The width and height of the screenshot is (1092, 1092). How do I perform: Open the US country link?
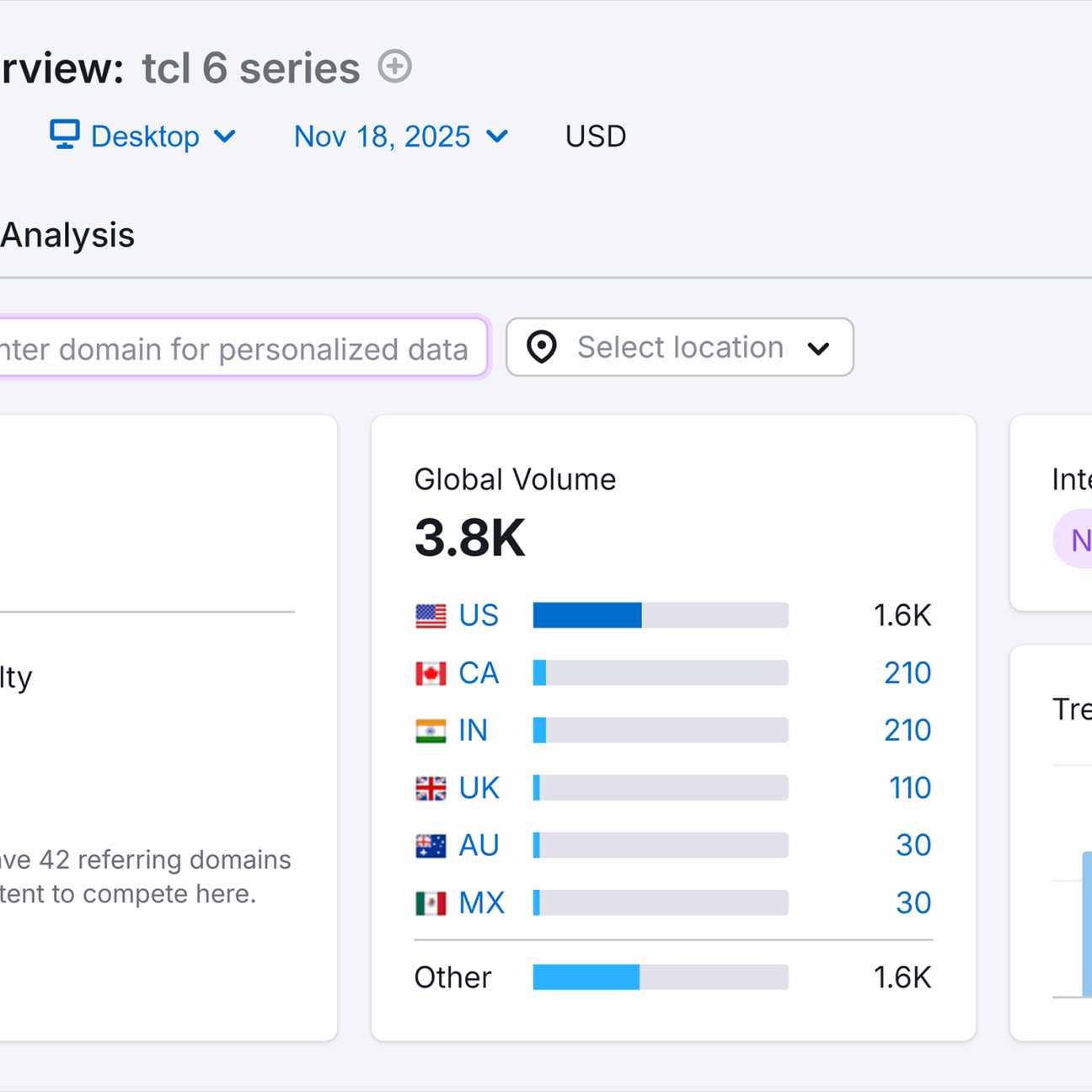[x=479, y=616]
